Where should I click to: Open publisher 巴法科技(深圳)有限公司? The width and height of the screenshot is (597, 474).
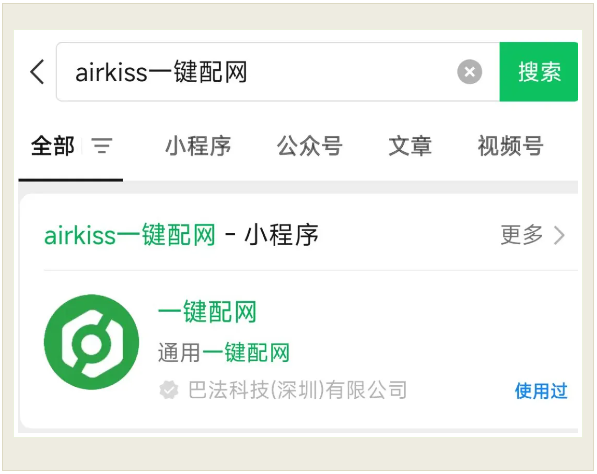point(298,390)
